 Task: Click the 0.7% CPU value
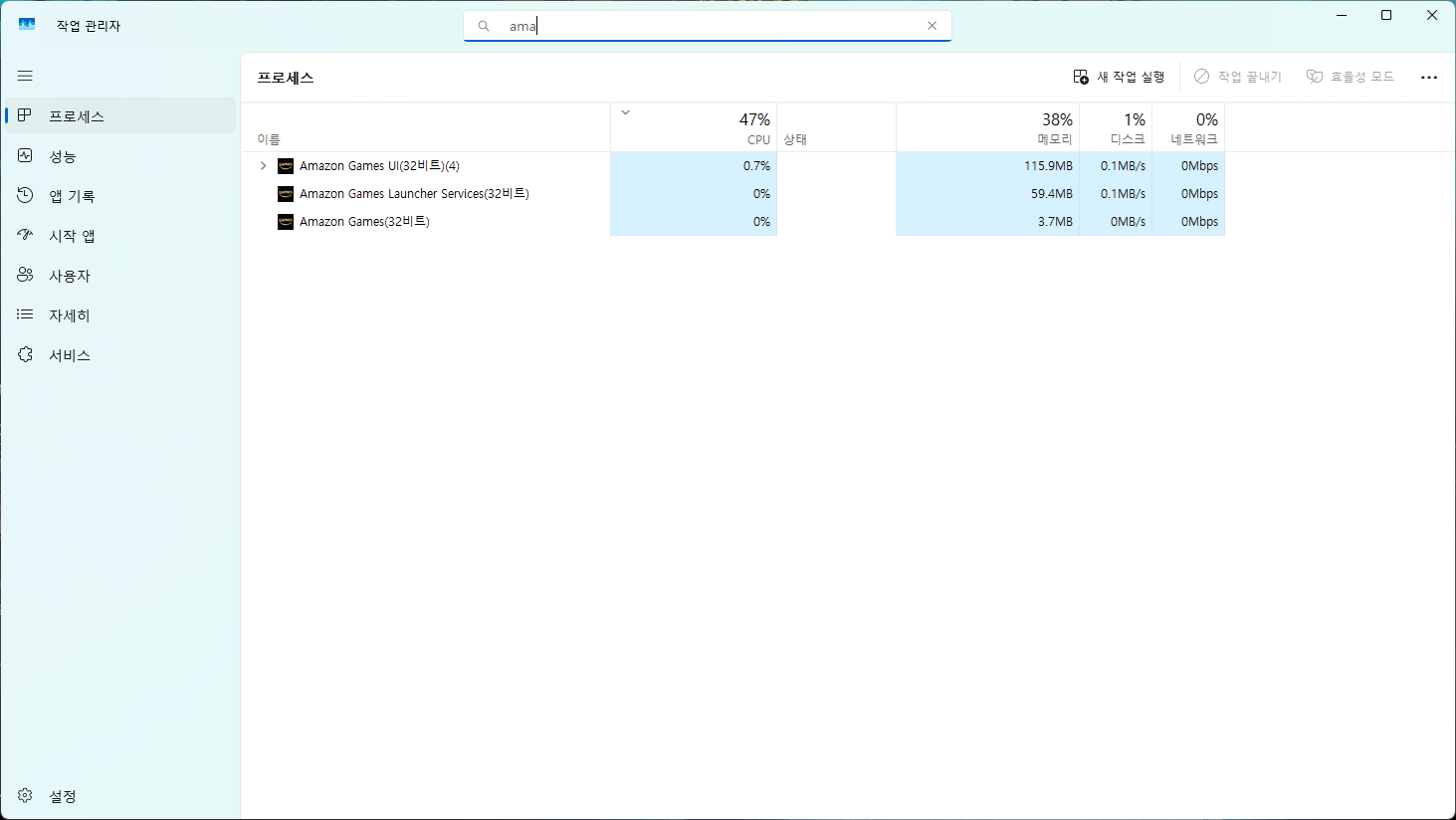[x=756, y=166]
